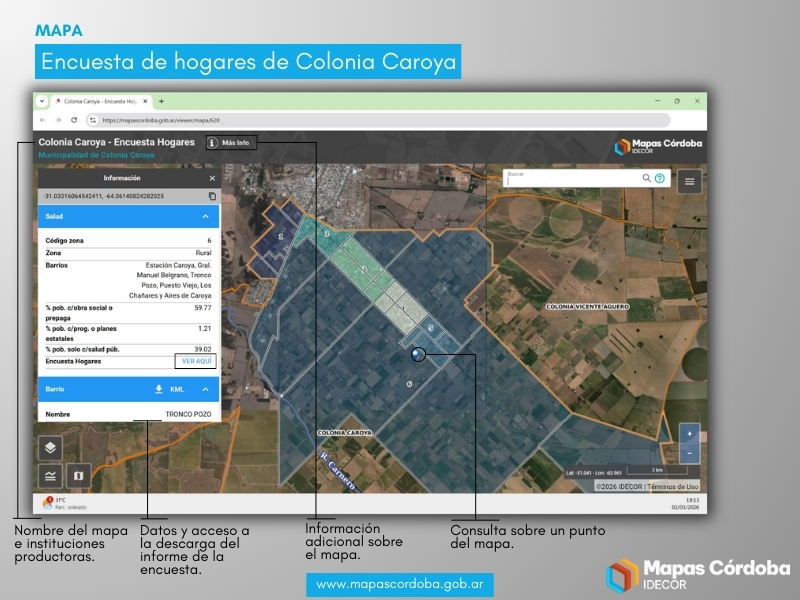Image resolution: width=800 pixels, height=600 pixels.
Task: Zoom in the map with plus button
Action: (x=690, y=434)
